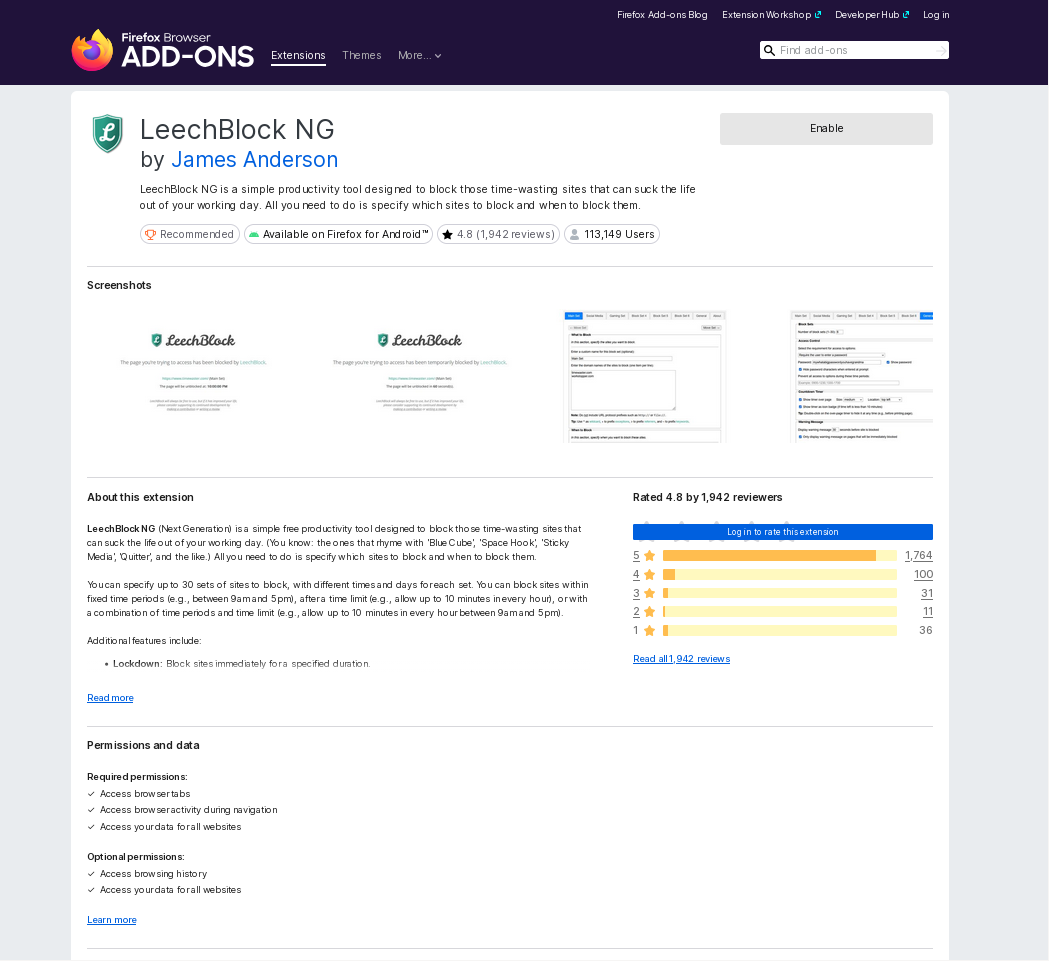Click the Firefox Add-ons logo
The width and height of the screenshot is (1049, 961).
(x=162, y=51)
